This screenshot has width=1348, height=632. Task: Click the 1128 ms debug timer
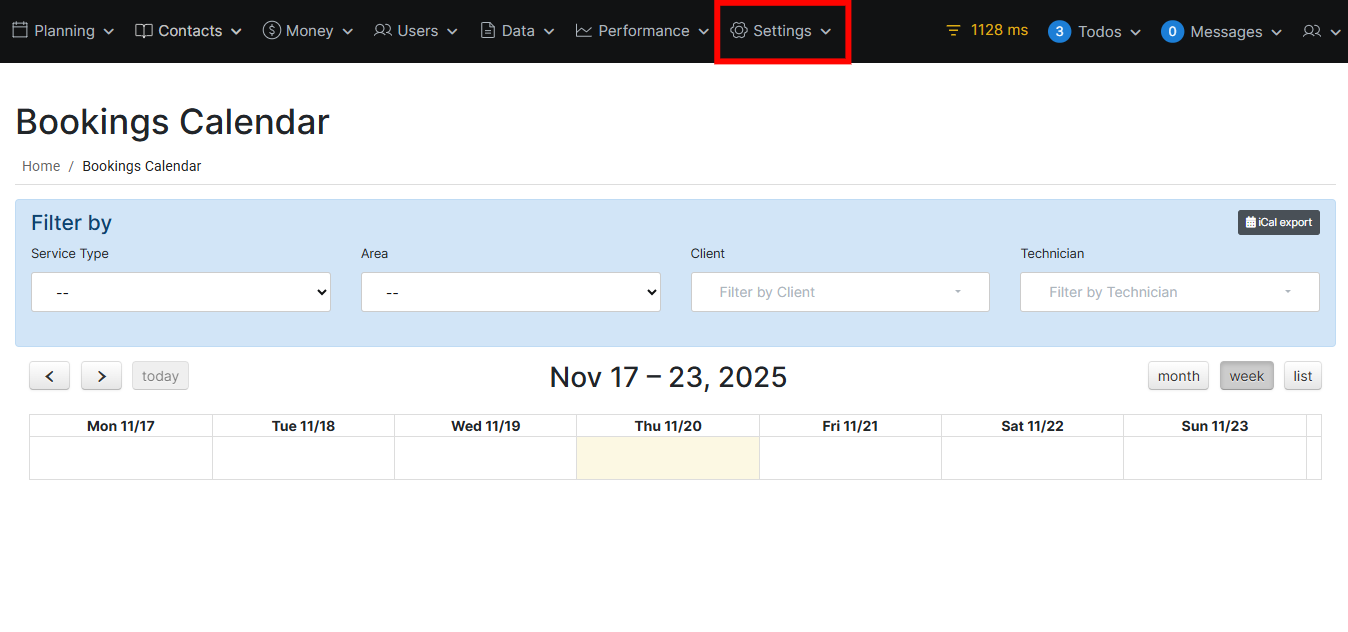986,30
